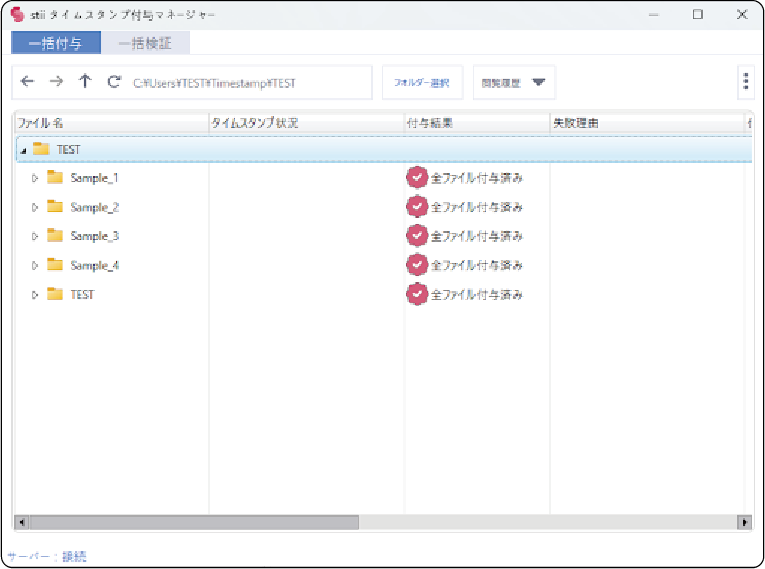
Task: Open the three-dot more options menu
Action: (746, 83)
